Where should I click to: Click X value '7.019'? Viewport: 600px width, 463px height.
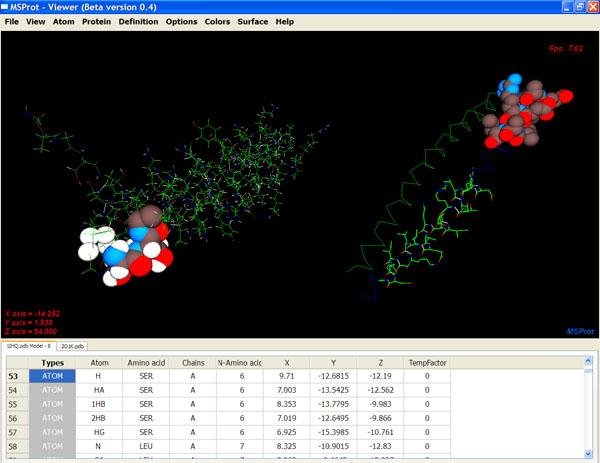pos(287,418)
